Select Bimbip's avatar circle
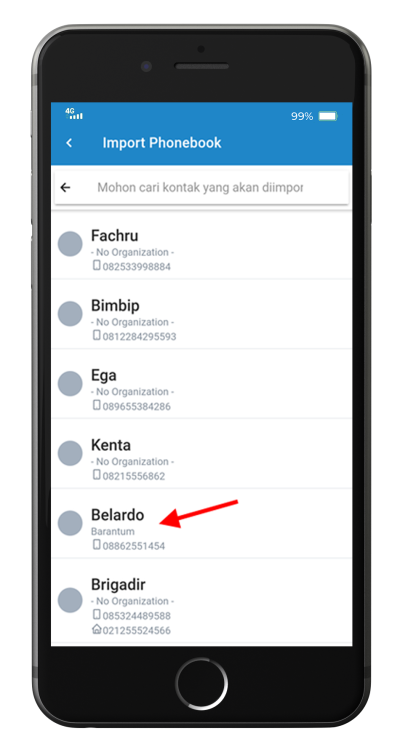This screenshot has width=400, height=755. [x=70, y=314]
